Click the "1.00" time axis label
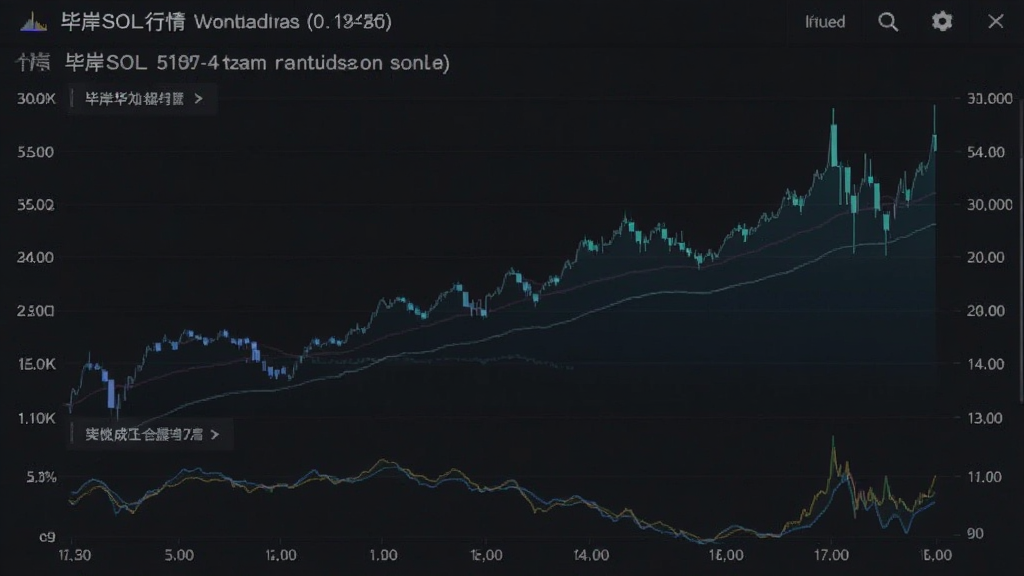Image resolution: width=1024 pixels, height=576 pixels. 383,555
